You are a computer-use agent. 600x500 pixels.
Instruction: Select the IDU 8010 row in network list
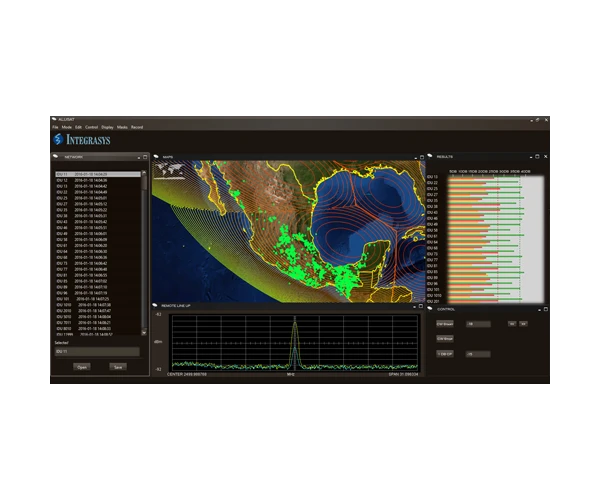coord(98,328)
